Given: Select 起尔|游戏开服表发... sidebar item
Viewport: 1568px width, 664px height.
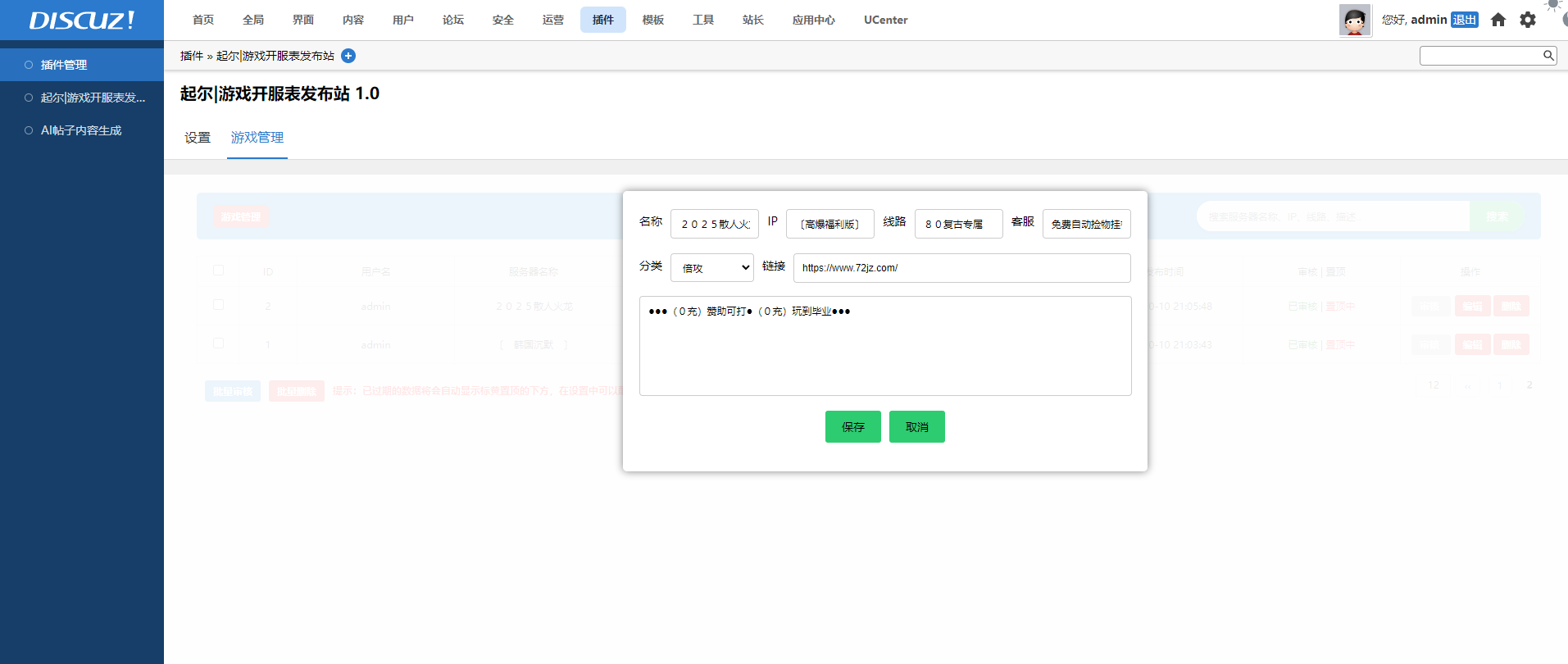Looking at the screenshot, I should pyautogui.click(x=82, y=98).
